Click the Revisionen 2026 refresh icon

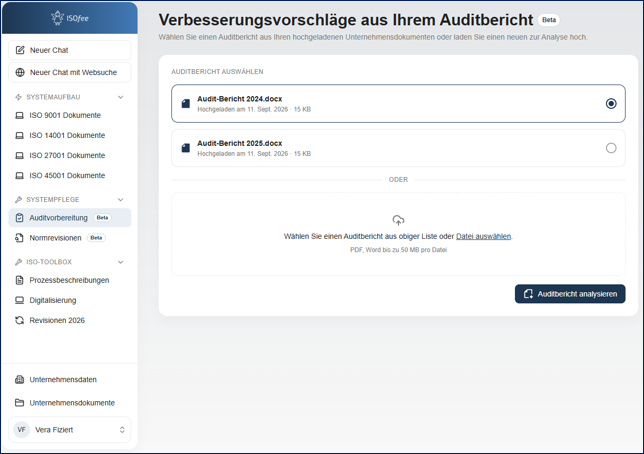(19, 320)
